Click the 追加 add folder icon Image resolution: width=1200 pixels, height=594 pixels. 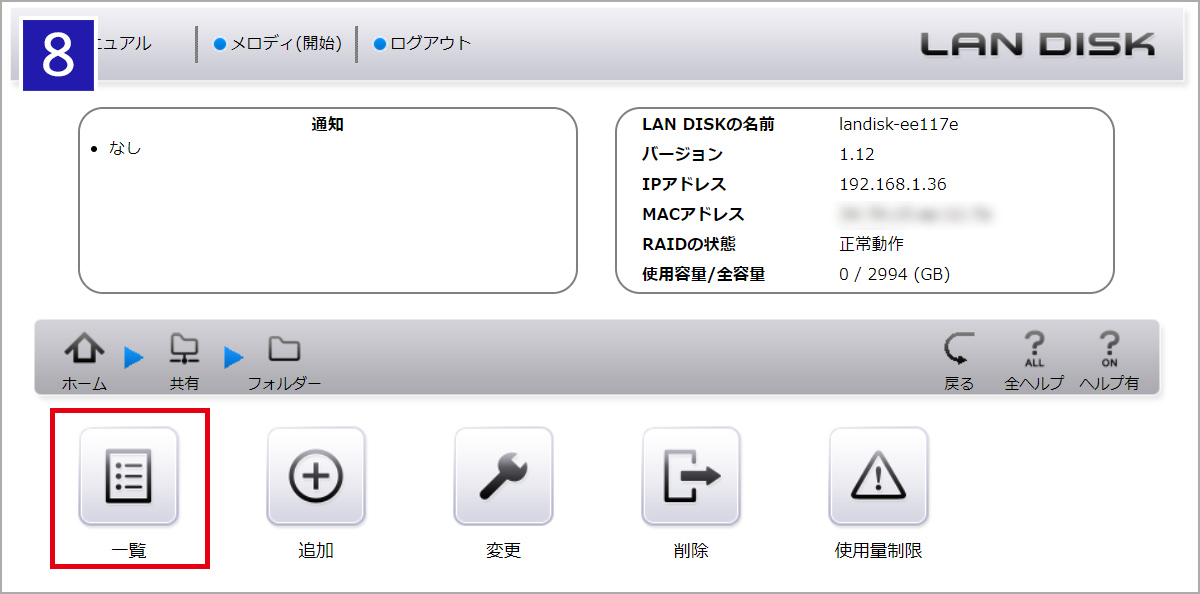coord(316,476)
